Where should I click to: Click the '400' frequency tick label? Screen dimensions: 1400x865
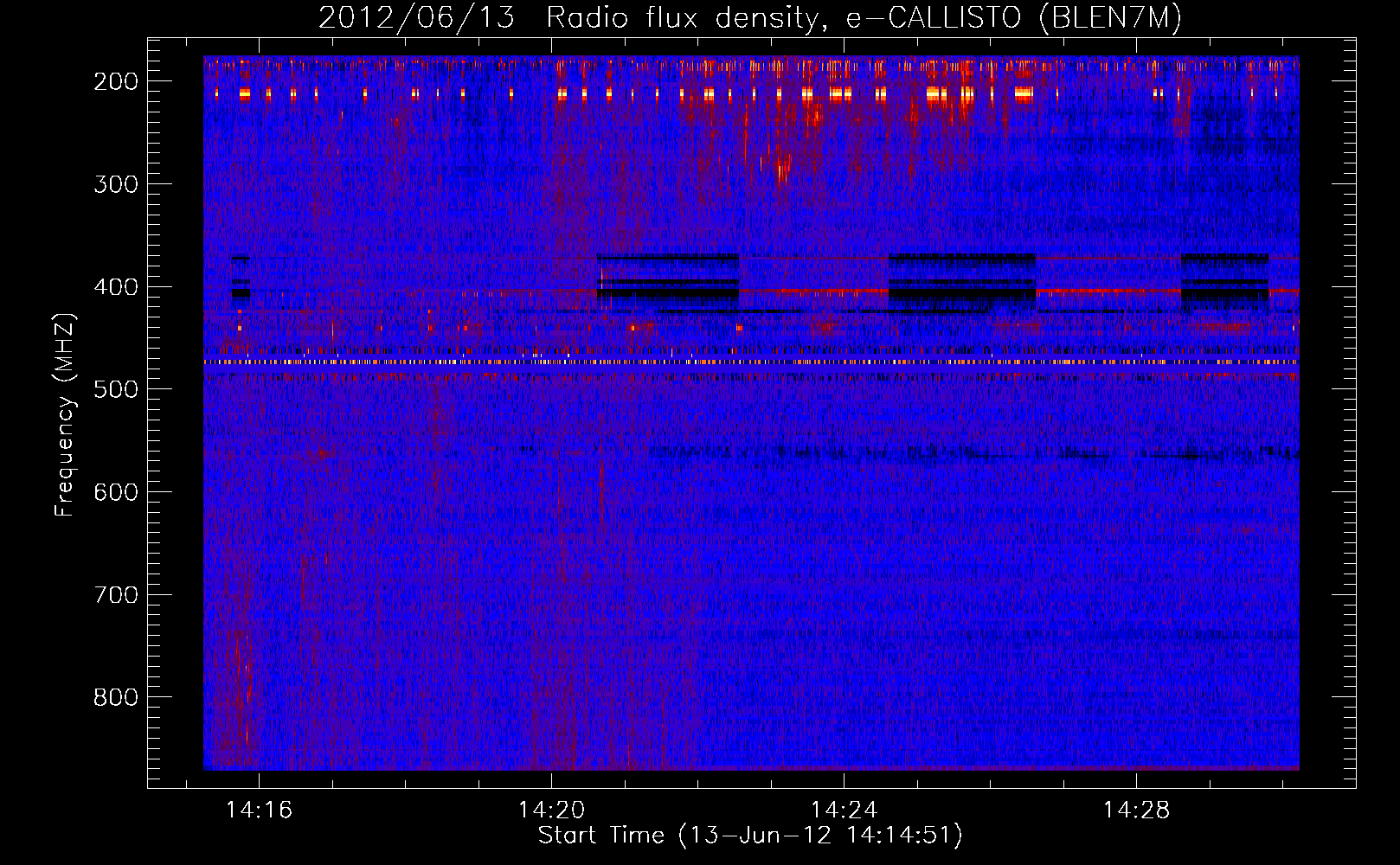pyautogui.click(x=115, y=287)
